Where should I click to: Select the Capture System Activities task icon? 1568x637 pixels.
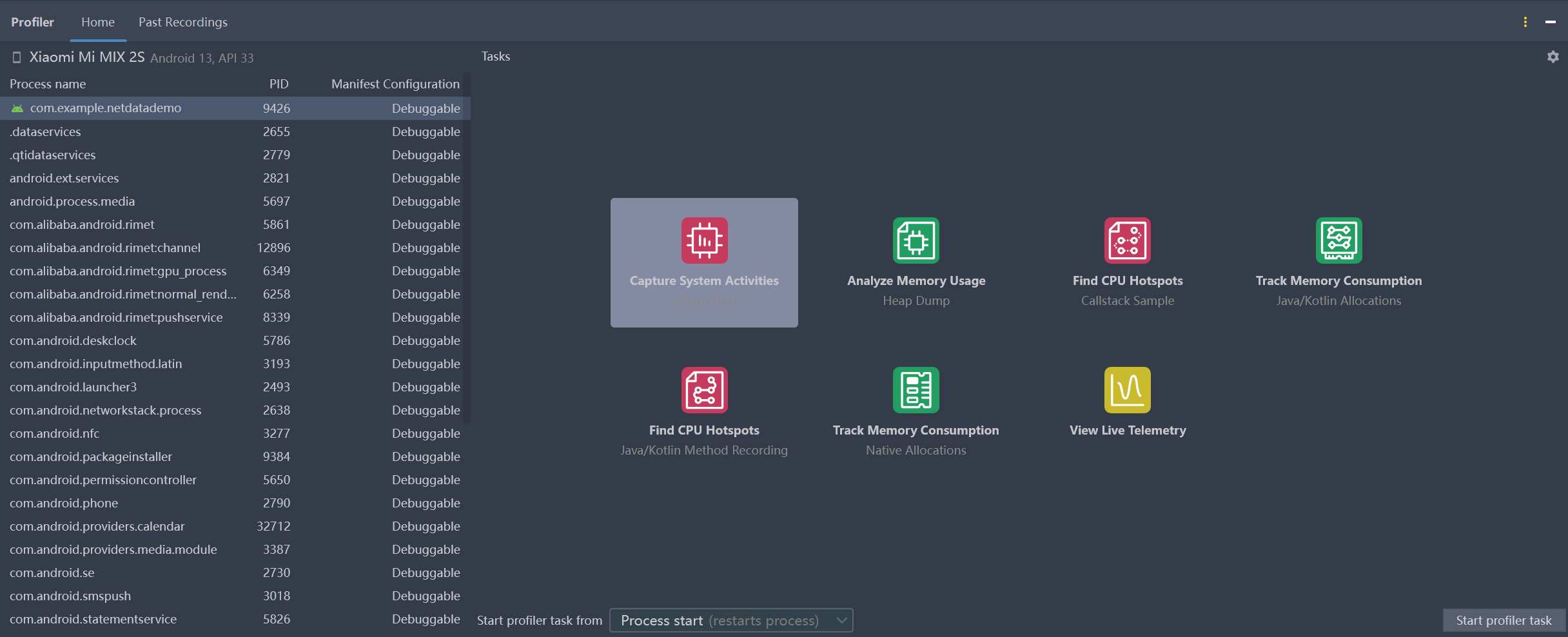[x=703, y=240]
